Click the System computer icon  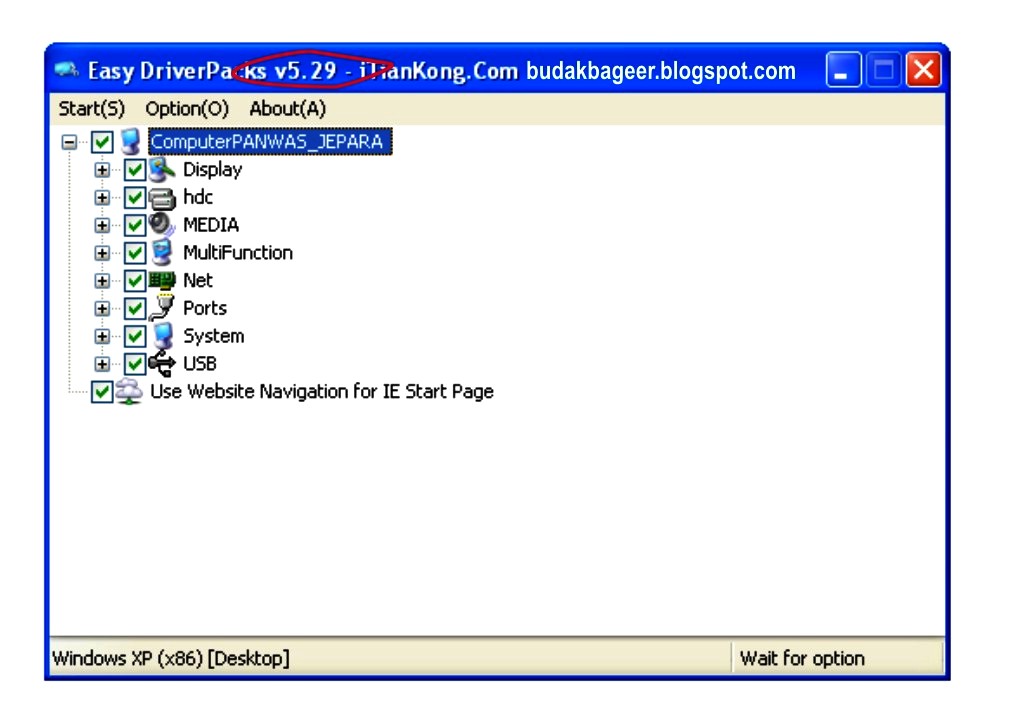click(163, 336)
